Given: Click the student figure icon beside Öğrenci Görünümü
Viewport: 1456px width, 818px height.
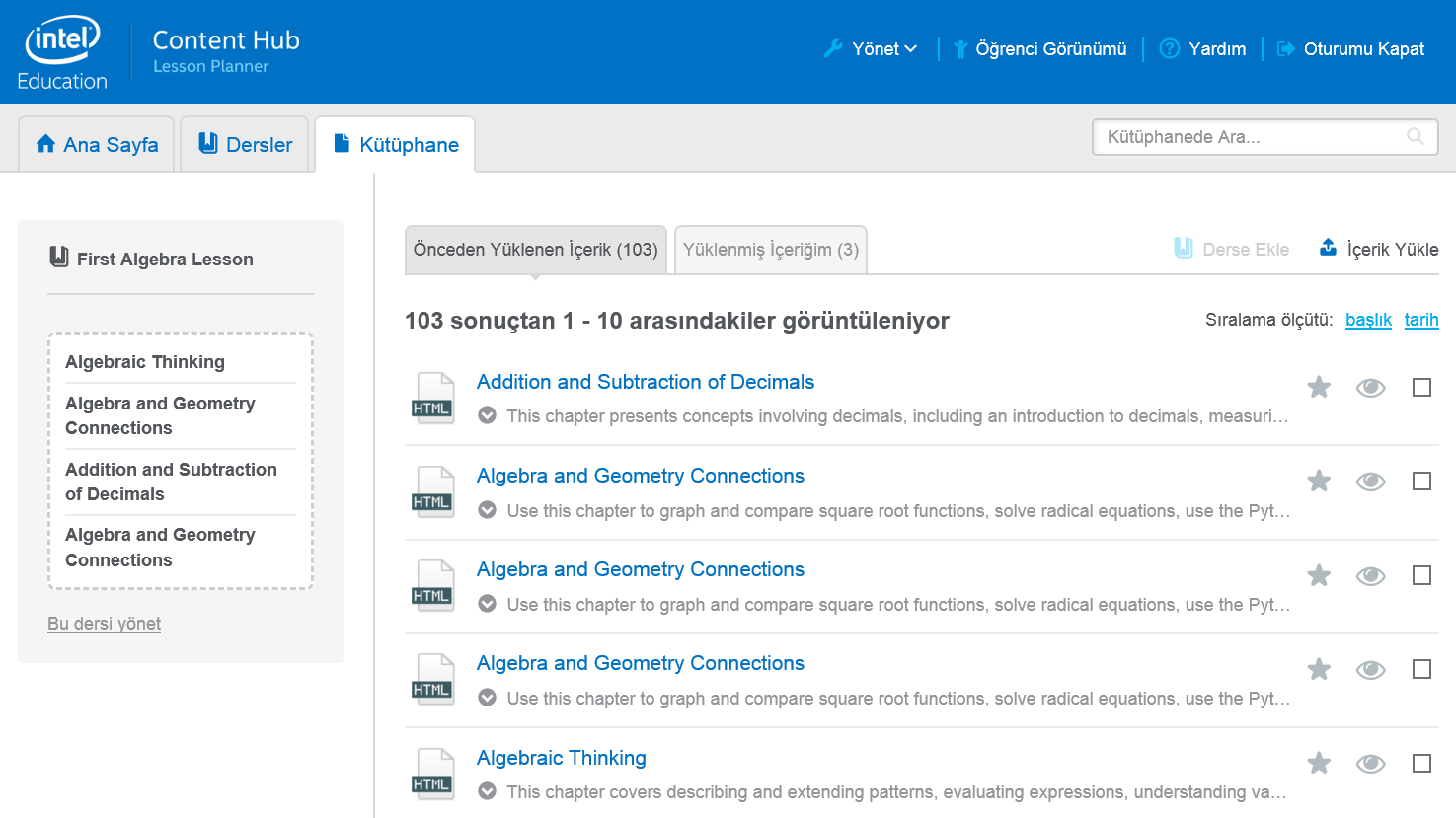Looking at the screenshot, I should 959,49.
